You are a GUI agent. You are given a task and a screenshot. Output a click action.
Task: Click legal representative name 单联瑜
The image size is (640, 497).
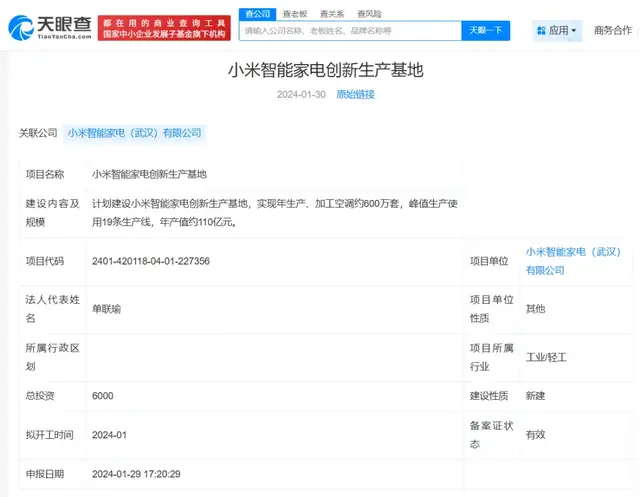pyautogui.click(x=107, y=309)
